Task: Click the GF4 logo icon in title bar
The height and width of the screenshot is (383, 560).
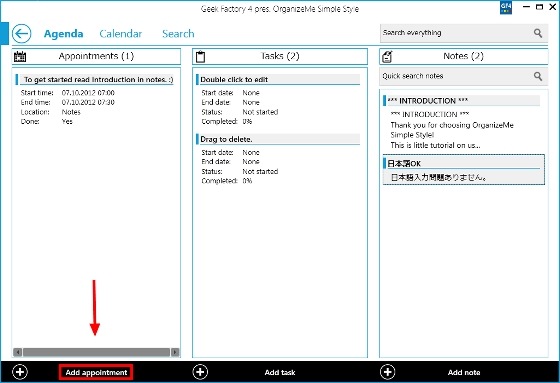Action: [506, 7]
